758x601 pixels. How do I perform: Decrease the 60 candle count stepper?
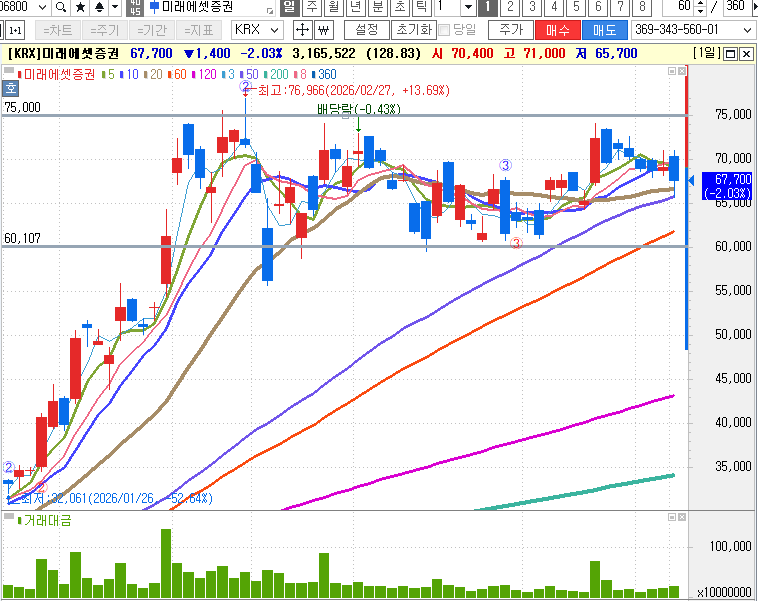click(x=700, y=11)
